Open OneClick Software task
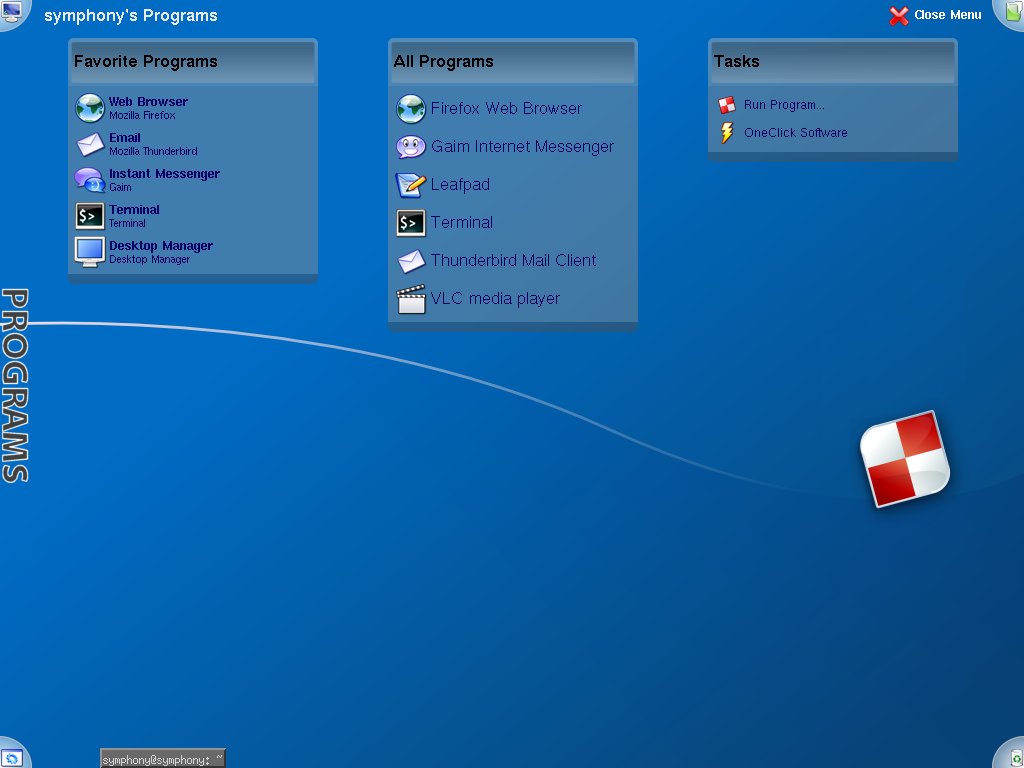This screenshot has width=1024, height=768. (x=795, y=133)
